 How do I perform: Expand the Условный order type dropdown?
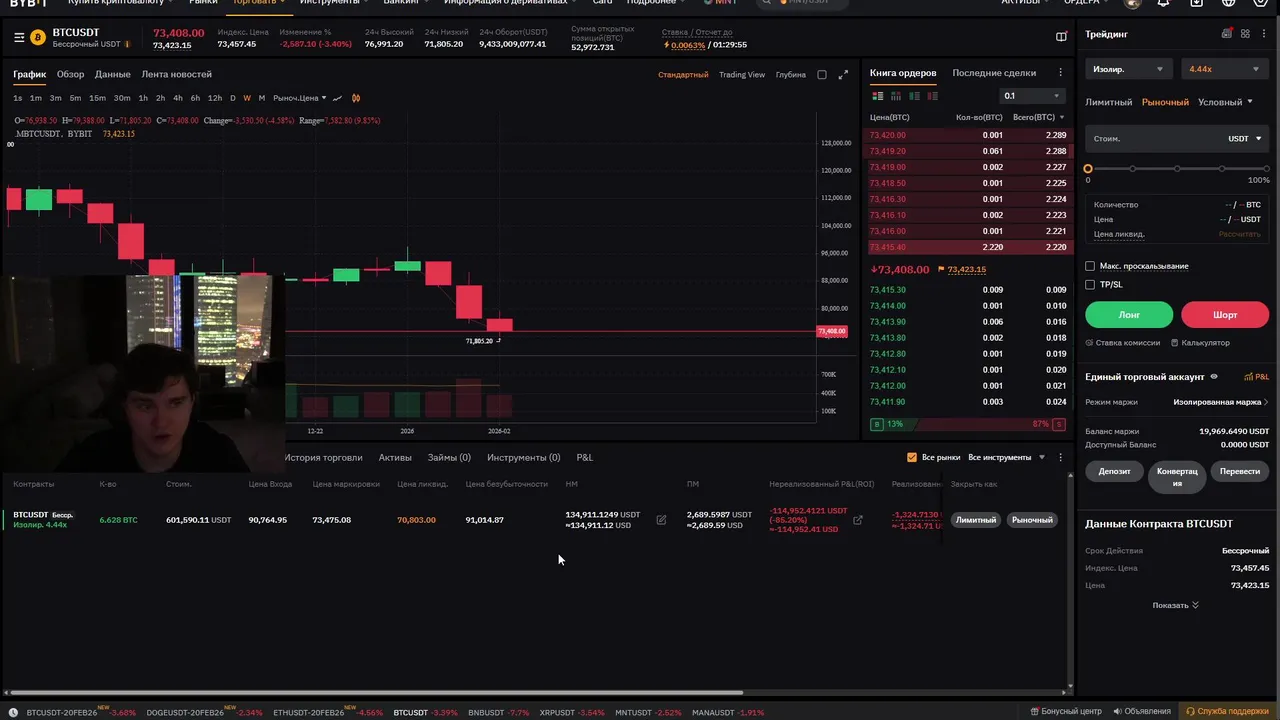[1225, 102]
